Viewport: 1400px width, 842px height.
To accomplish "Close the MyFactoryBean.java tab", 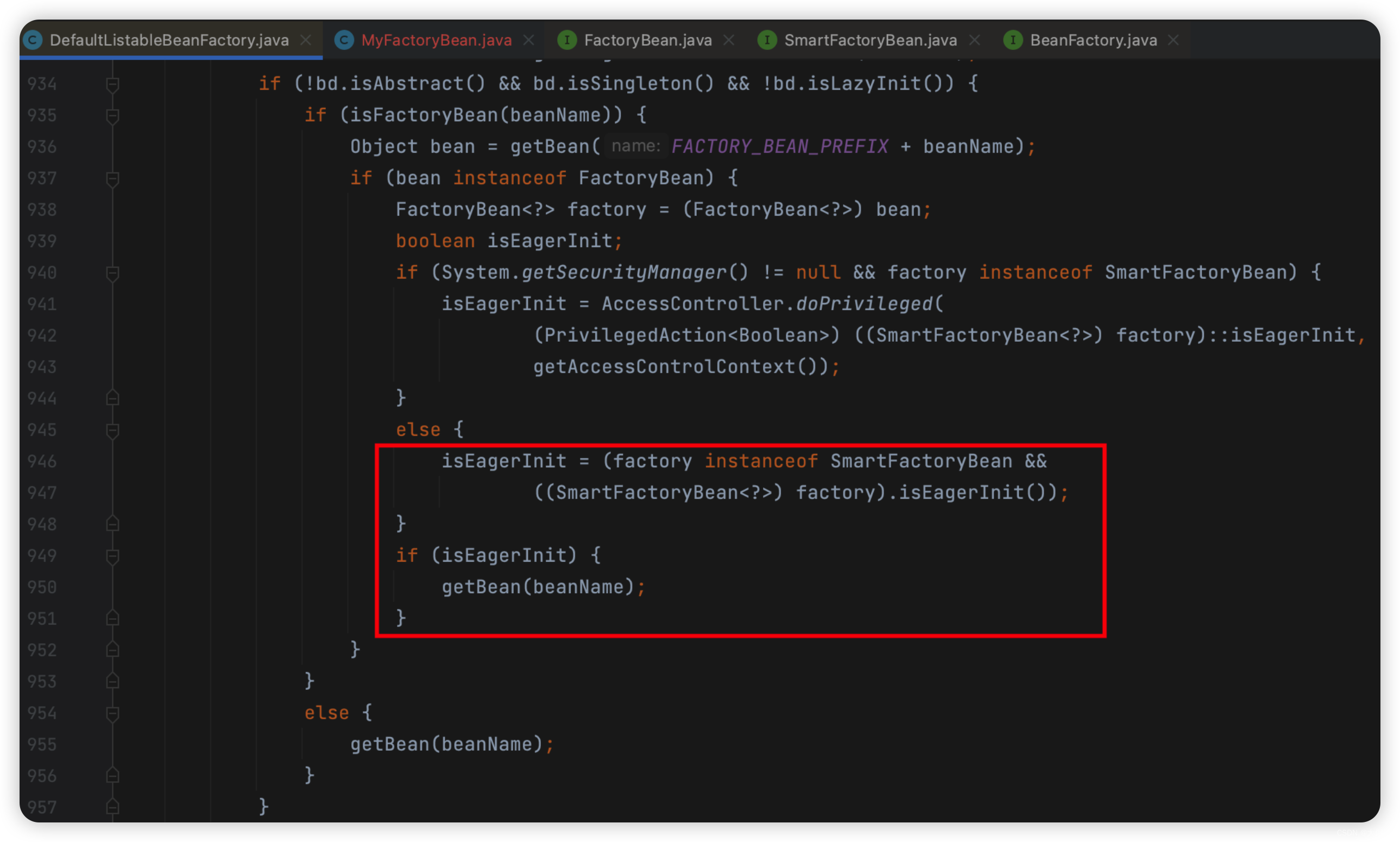I will 528,40.
